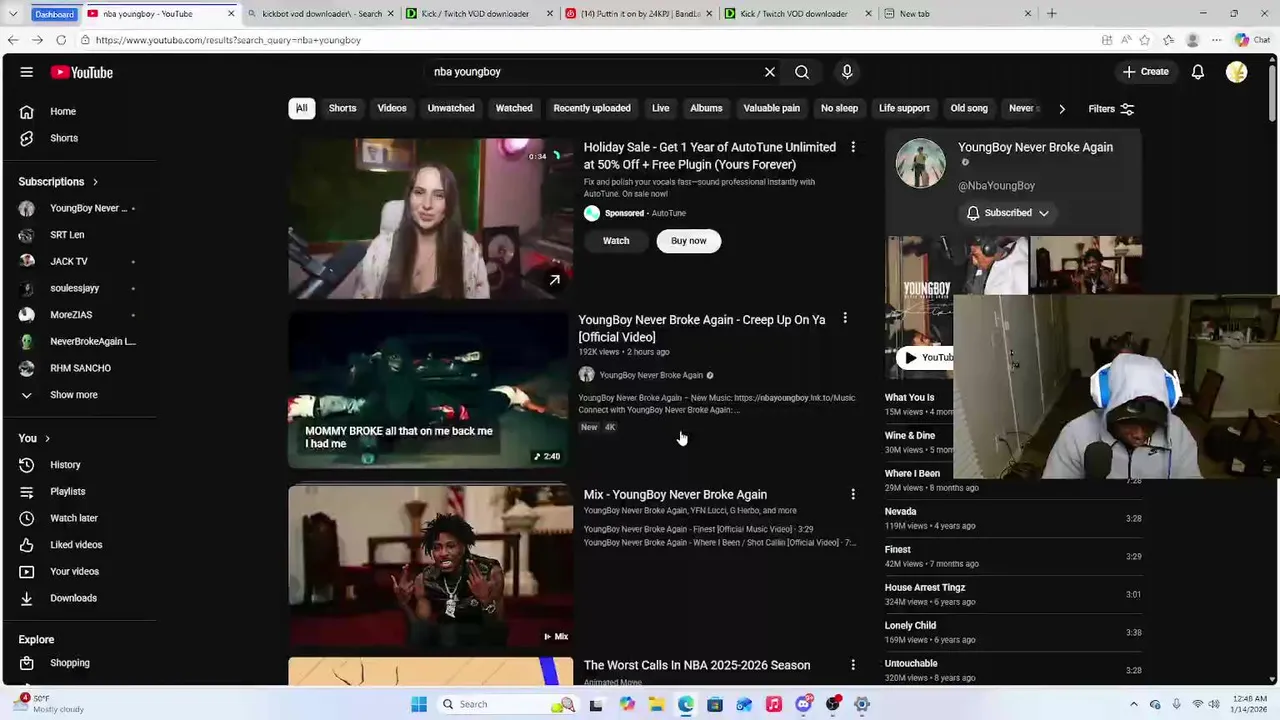Click the Buy now button

pos(688,241)
